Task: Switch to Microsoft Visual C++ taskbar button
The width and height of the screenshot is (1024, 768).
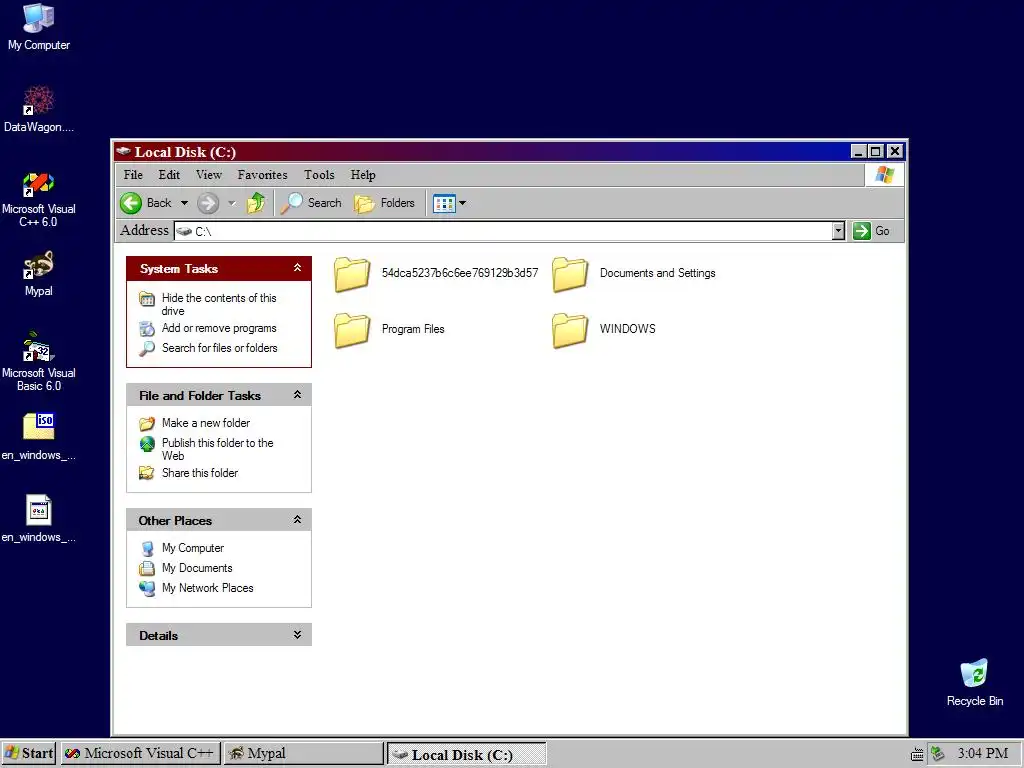Action: pos(140,754)
